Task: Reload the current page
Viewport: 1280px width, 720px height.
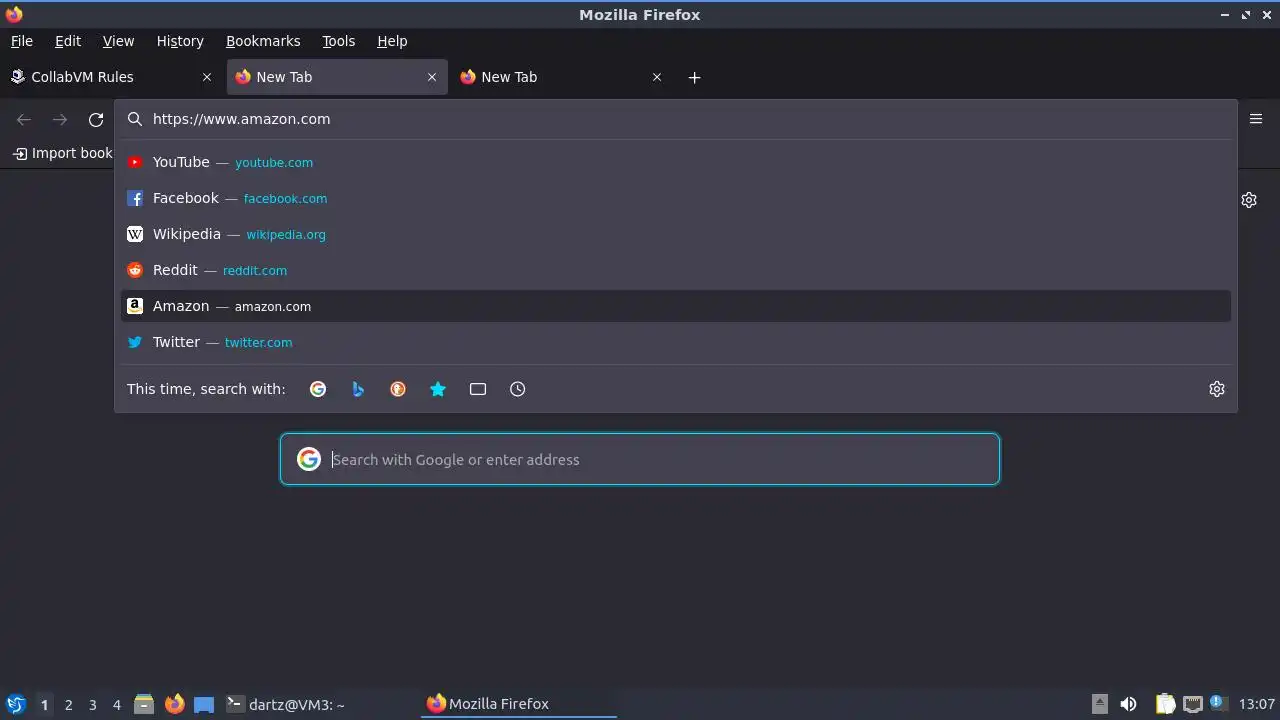Action: tap(96, 120)
